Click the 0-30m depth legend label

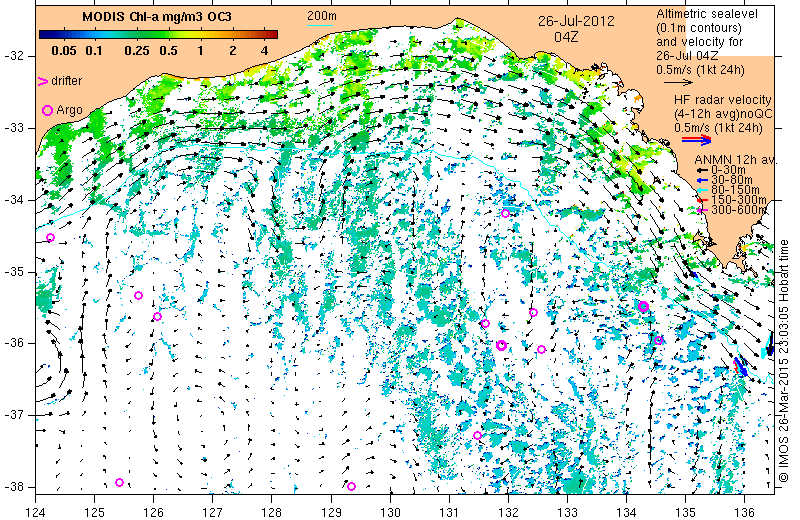pos(728,170)
